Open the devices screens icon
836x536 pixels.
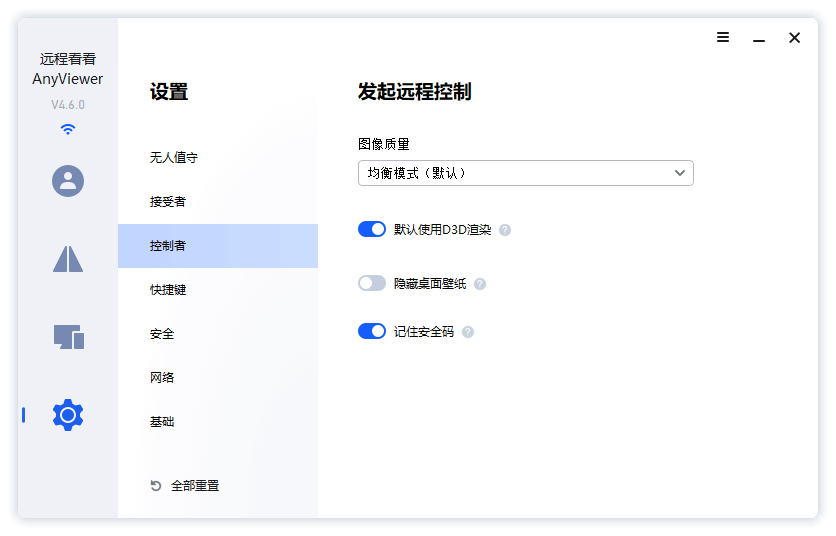[68, 337]
